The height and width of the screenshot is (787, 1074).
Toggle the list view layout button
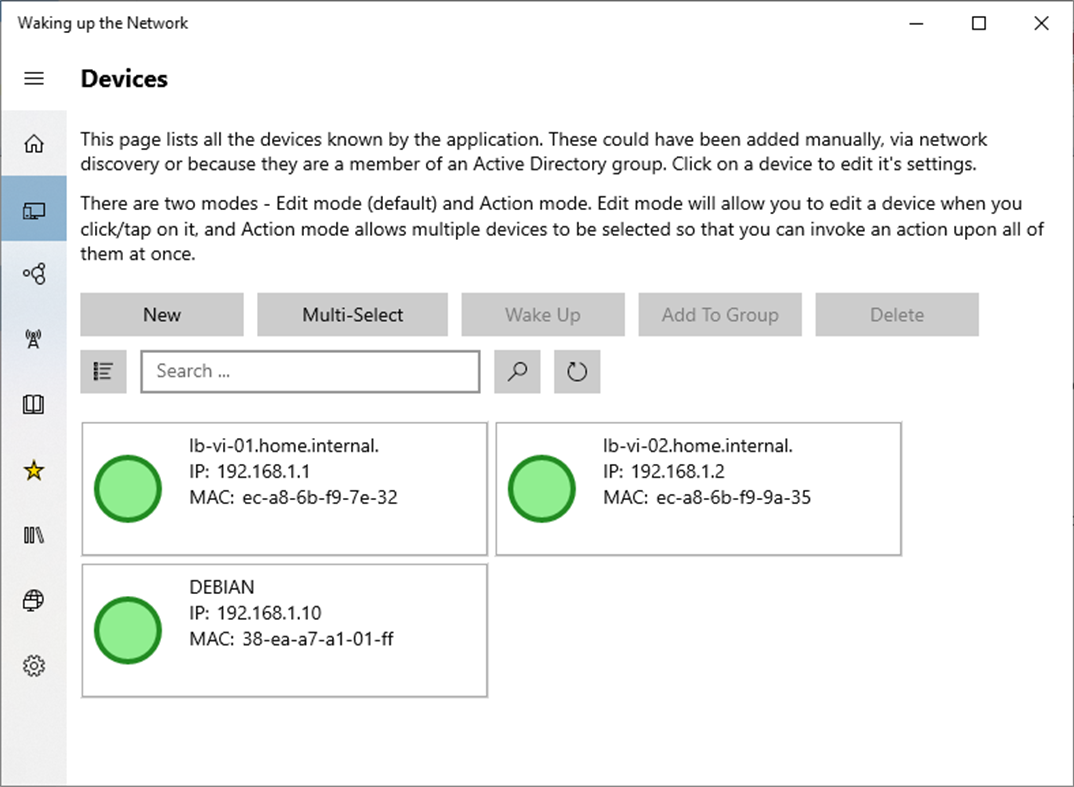[103, 372]
